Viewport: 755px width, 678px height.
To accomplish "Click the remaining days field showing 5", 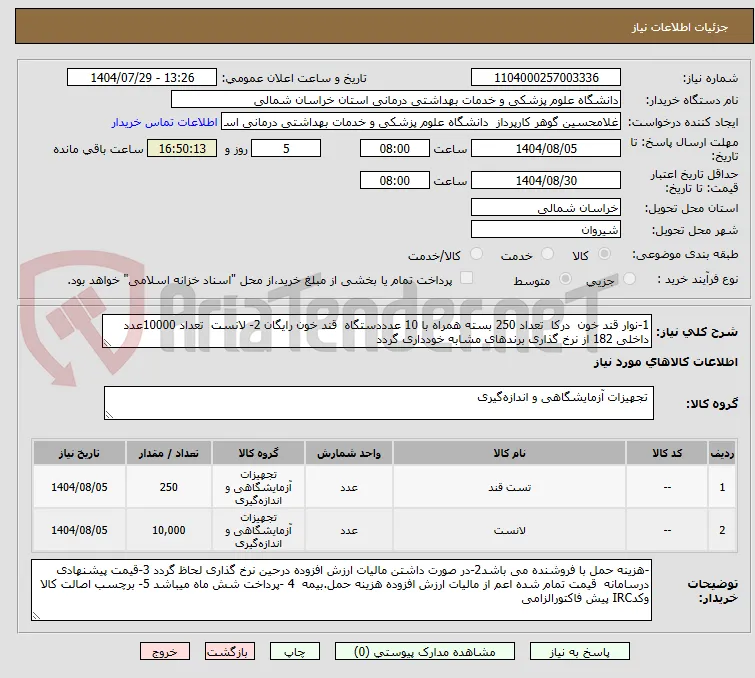I will 286,148.
